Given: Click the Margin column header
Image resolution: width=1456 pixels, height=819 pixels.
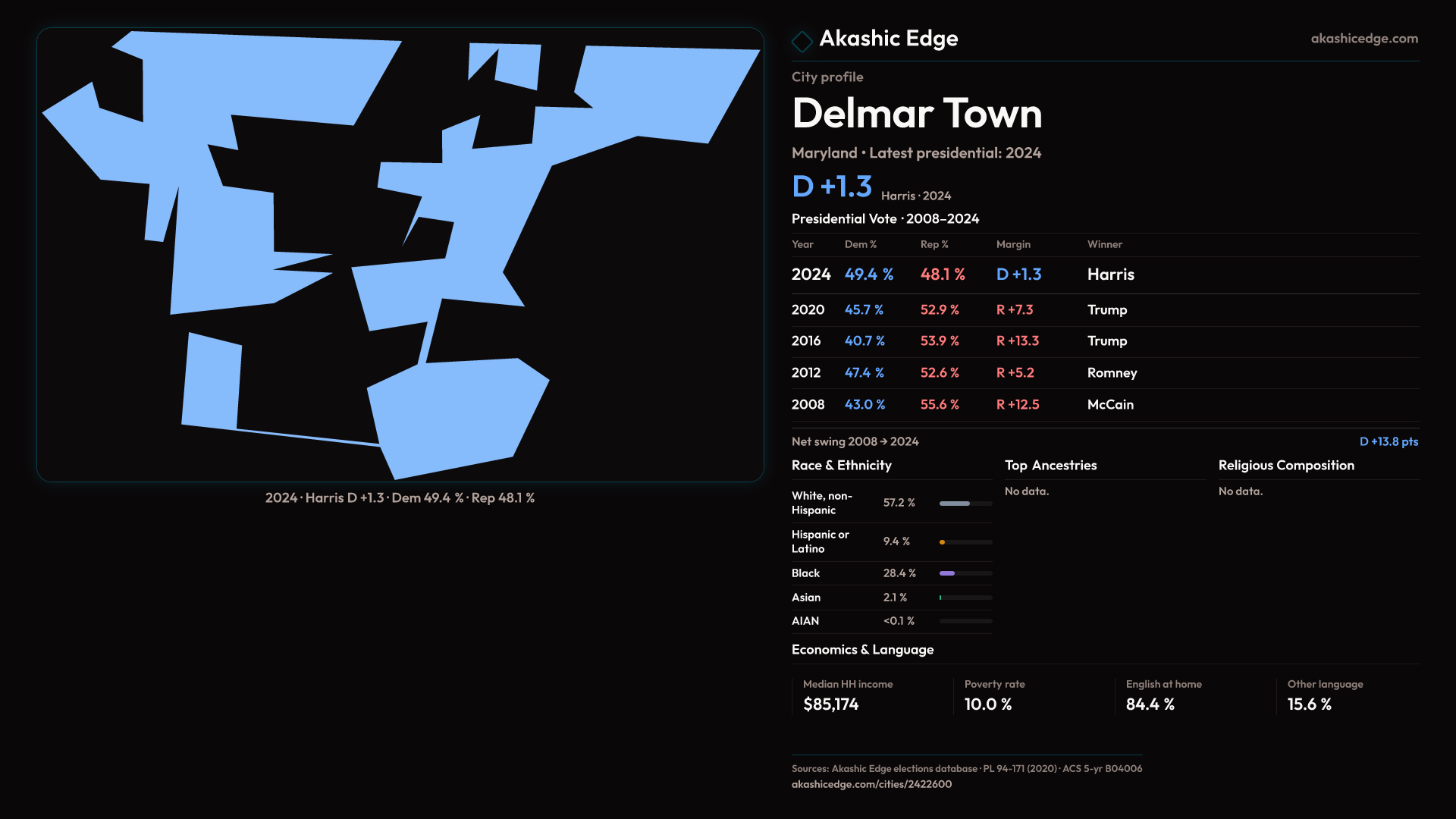Looking at the screenshot, I should (1013, 245).
